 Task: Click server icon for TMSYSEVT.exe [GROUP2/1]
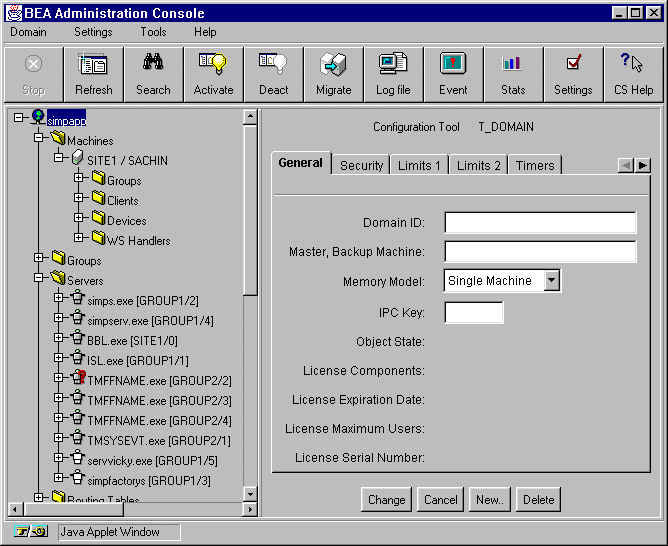click(78, 437)
